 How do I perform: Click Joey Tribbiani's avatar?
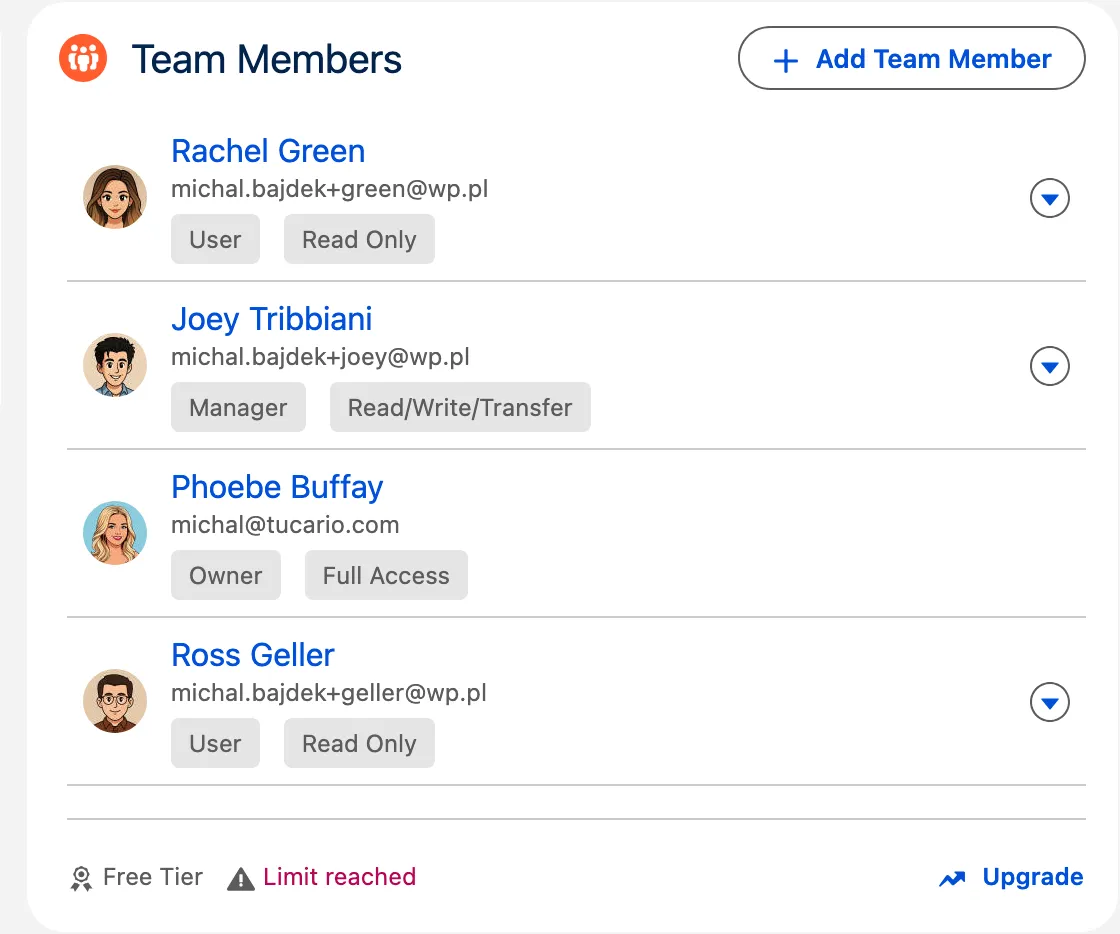pyautogui.click(x=115, y=365)
